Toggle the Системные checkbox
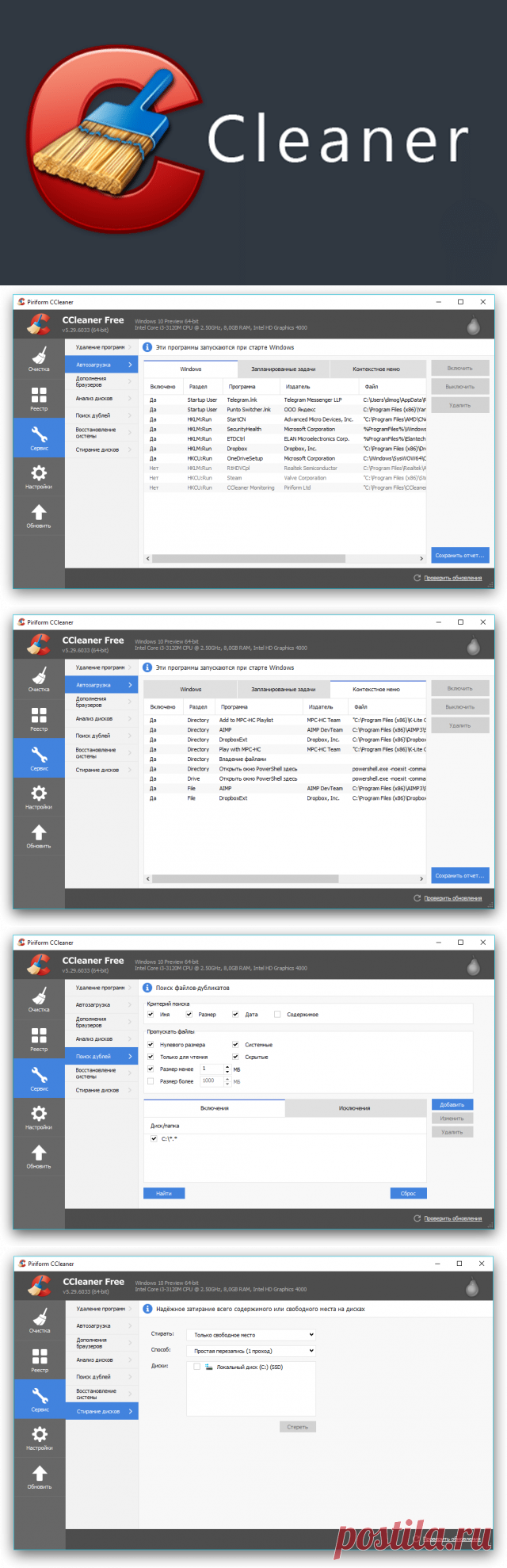This screenshot has height=1568, width=507. [235, 1045]
